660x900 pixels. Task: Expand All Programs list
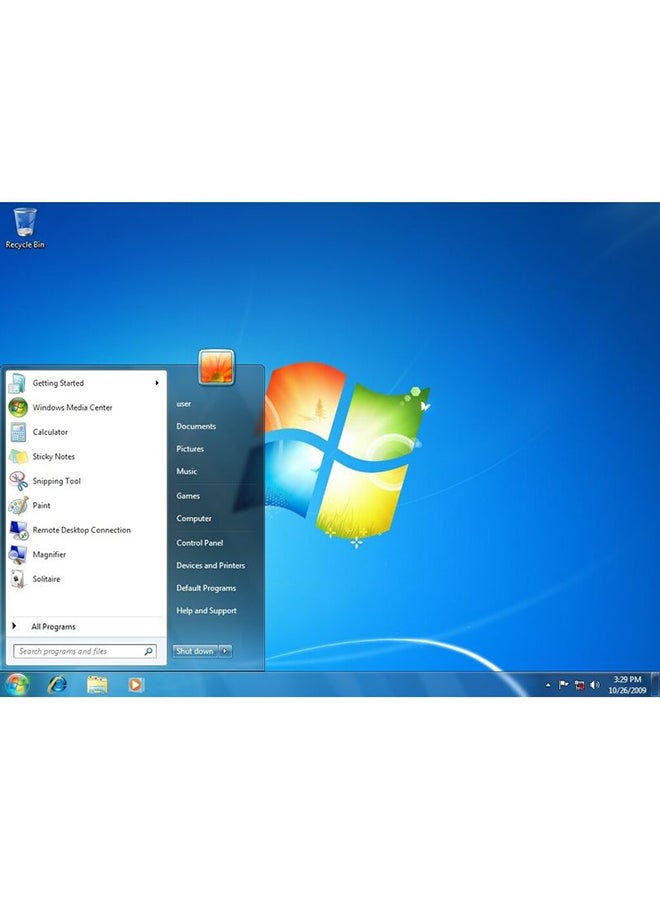53,627
